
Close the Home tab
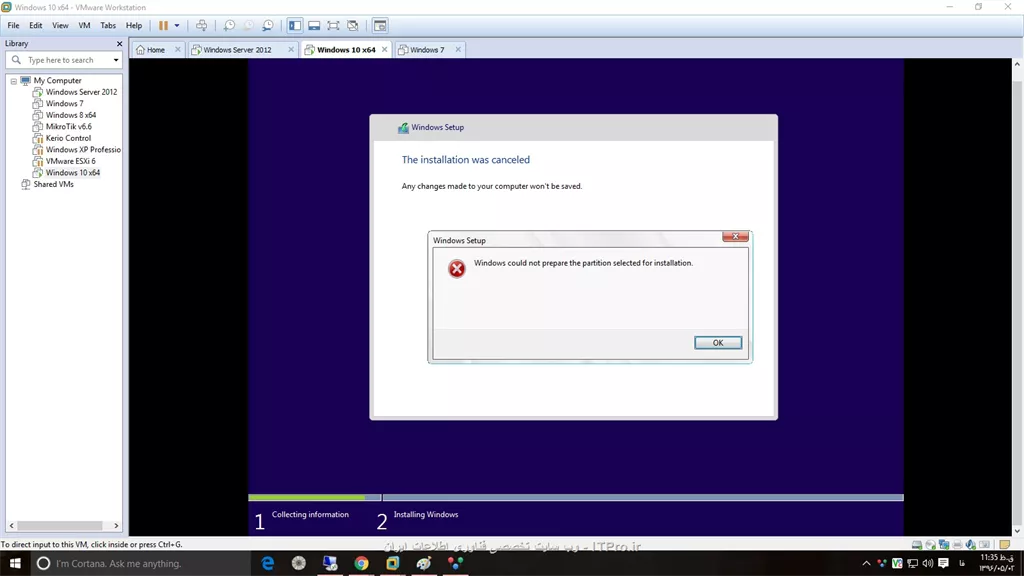click(178, 50)
